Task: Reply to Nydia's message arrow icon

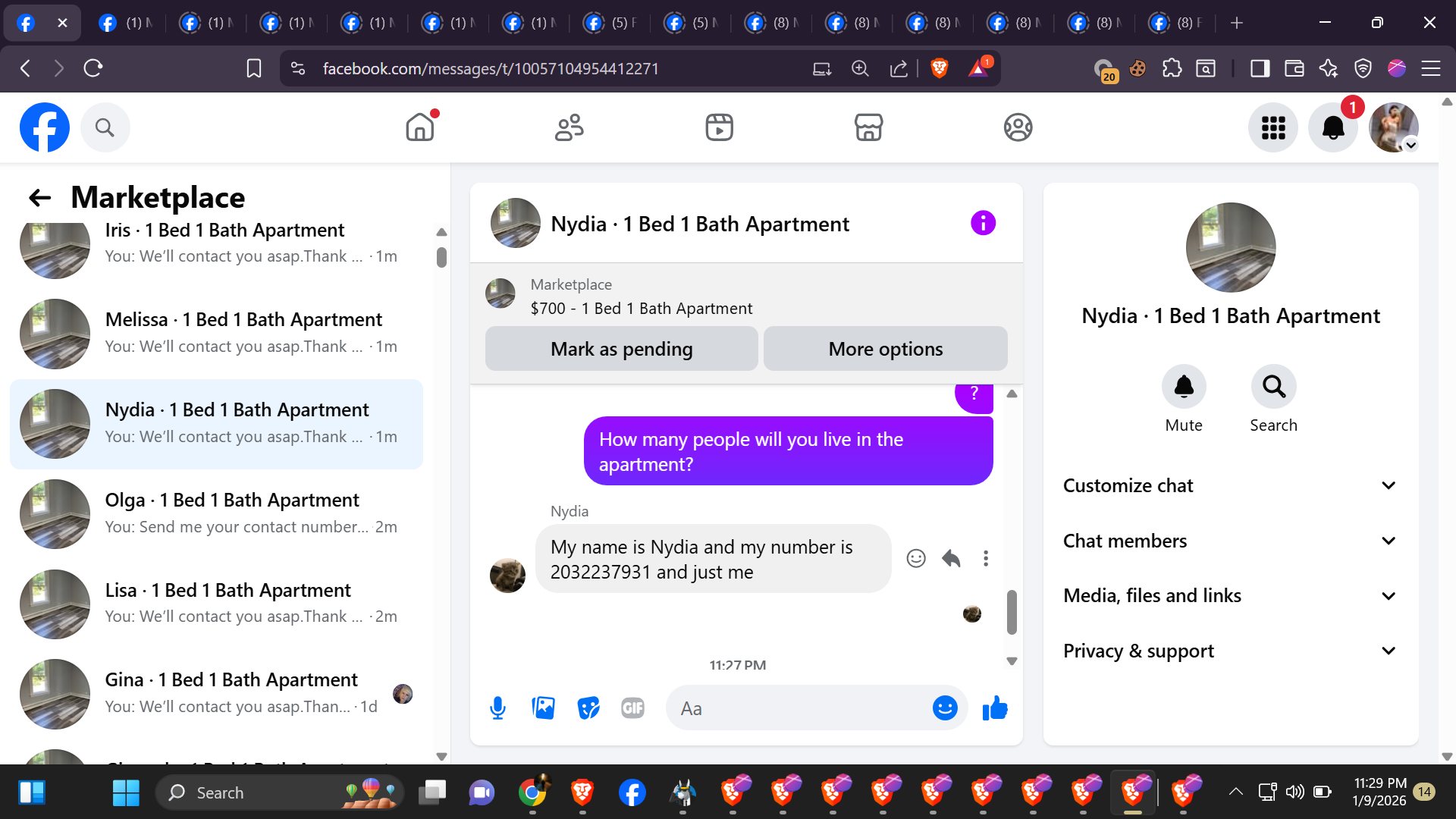Action: click(x=951, y=559)
